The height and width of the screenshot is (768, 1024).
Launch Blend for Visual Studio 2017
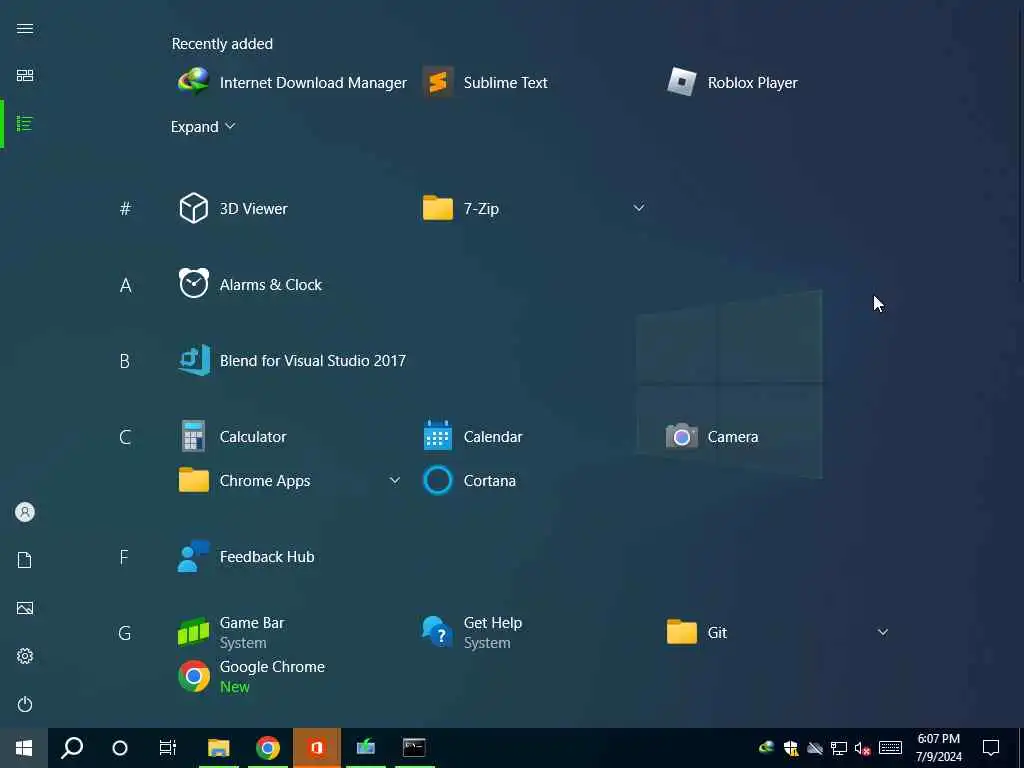[x=292, y=360]
